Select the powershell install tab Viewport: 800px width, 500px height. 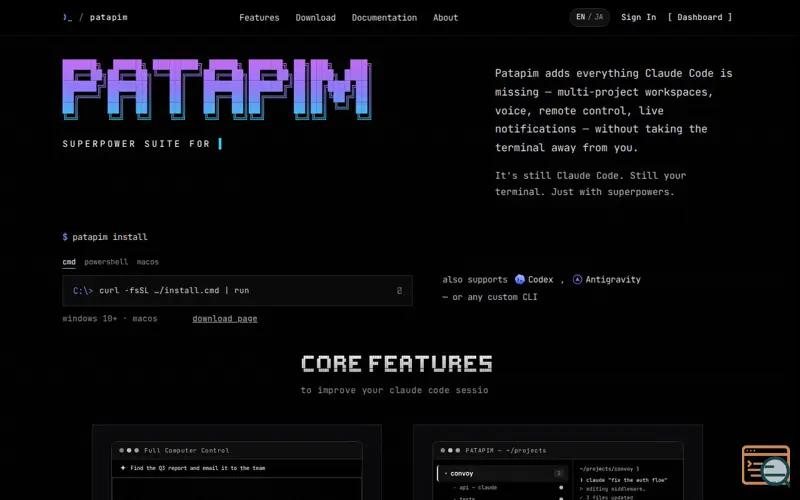tap(106, 262)
